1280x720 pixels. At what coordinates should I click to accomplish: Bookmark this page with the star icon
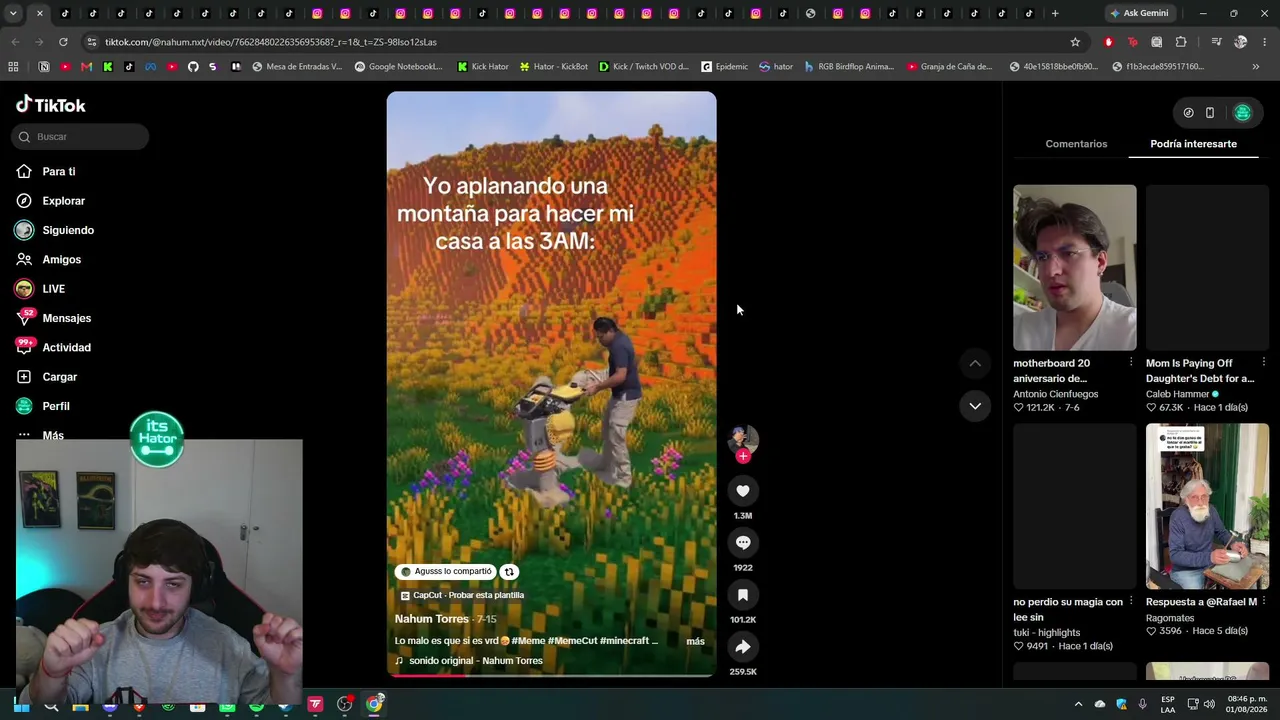click(1075, 42)
